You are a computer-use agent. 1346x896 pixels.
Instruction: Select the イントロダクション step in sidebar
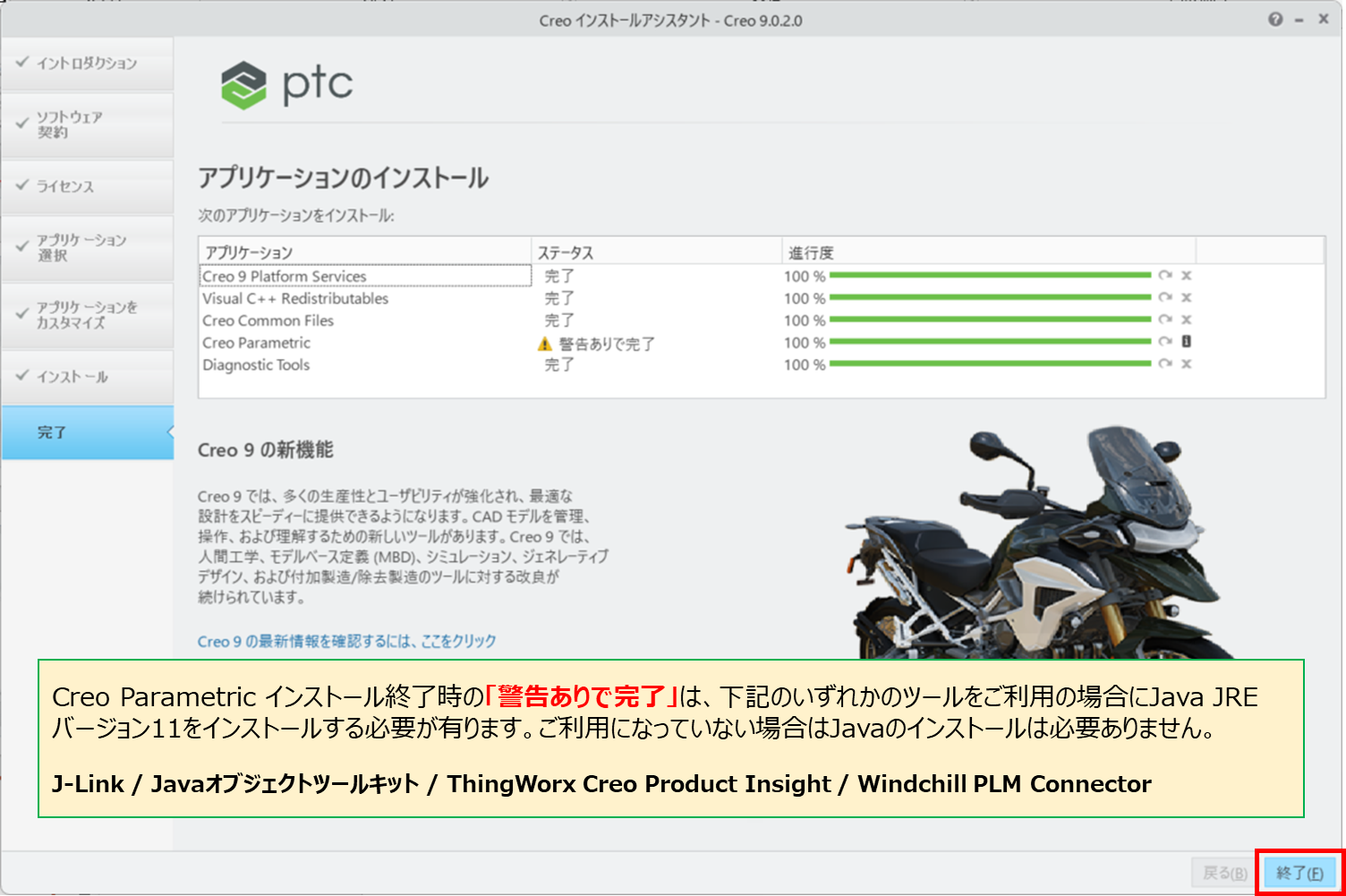87,64
